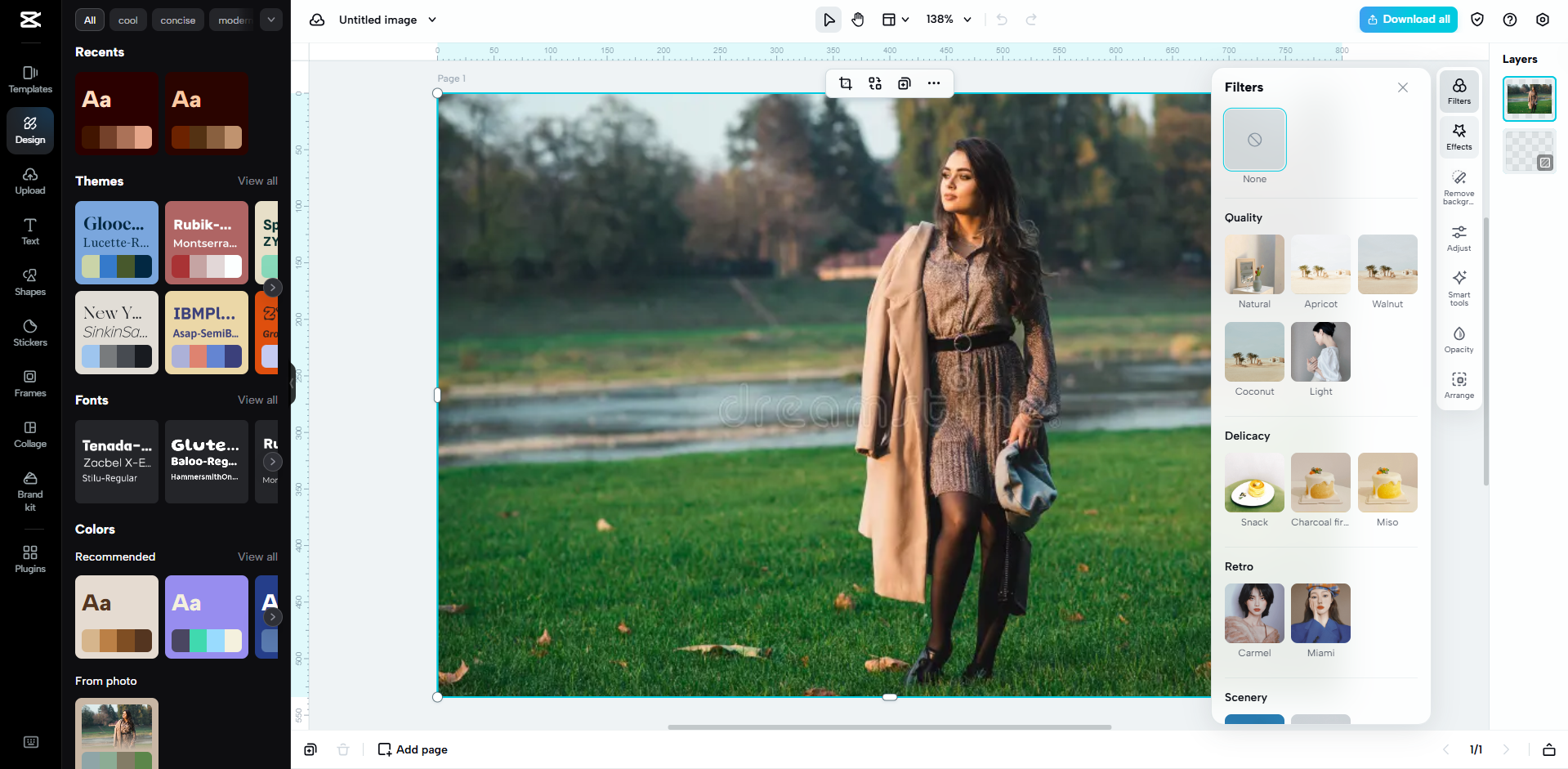Screen dimensions: 1568x769
Task: Filter styles by the concise tag
Action: [x=177, y=20]
